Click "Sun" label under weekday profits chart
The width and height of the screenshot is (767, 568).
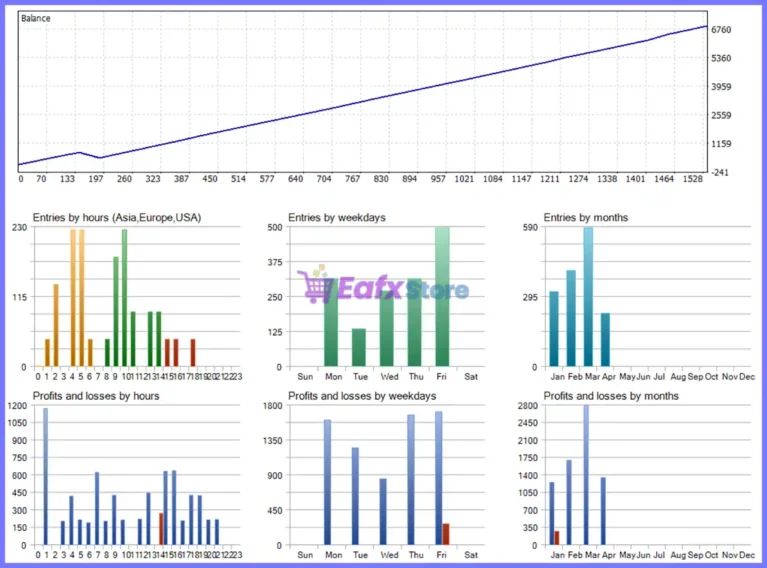pos(305,555)
